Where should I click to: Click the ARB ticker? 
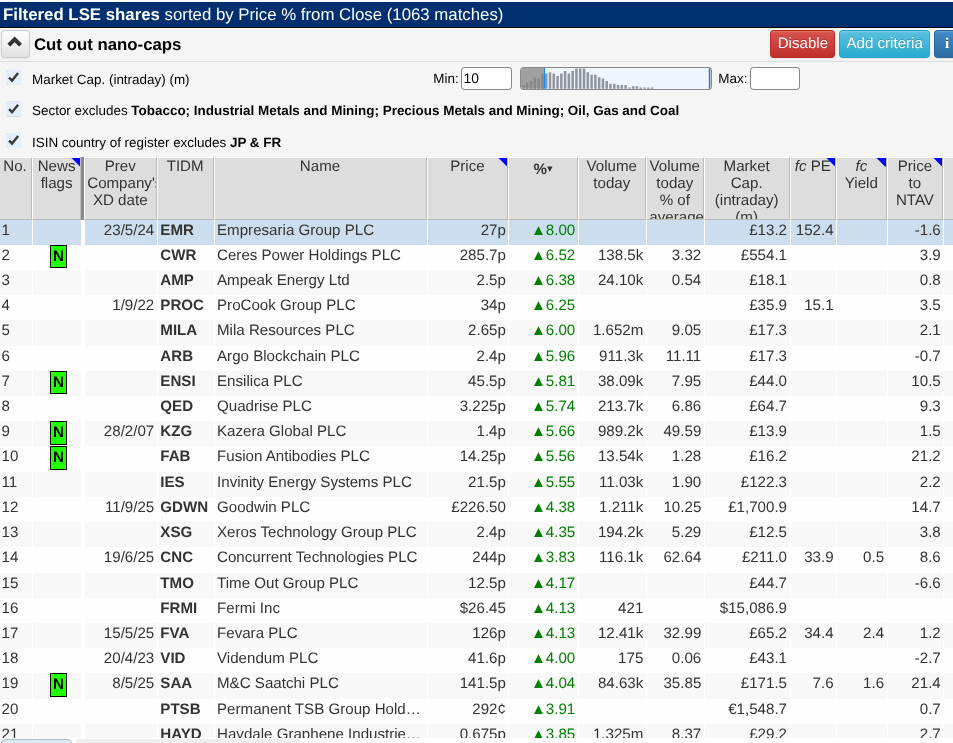pyautogui.click(x=176, y=356)
